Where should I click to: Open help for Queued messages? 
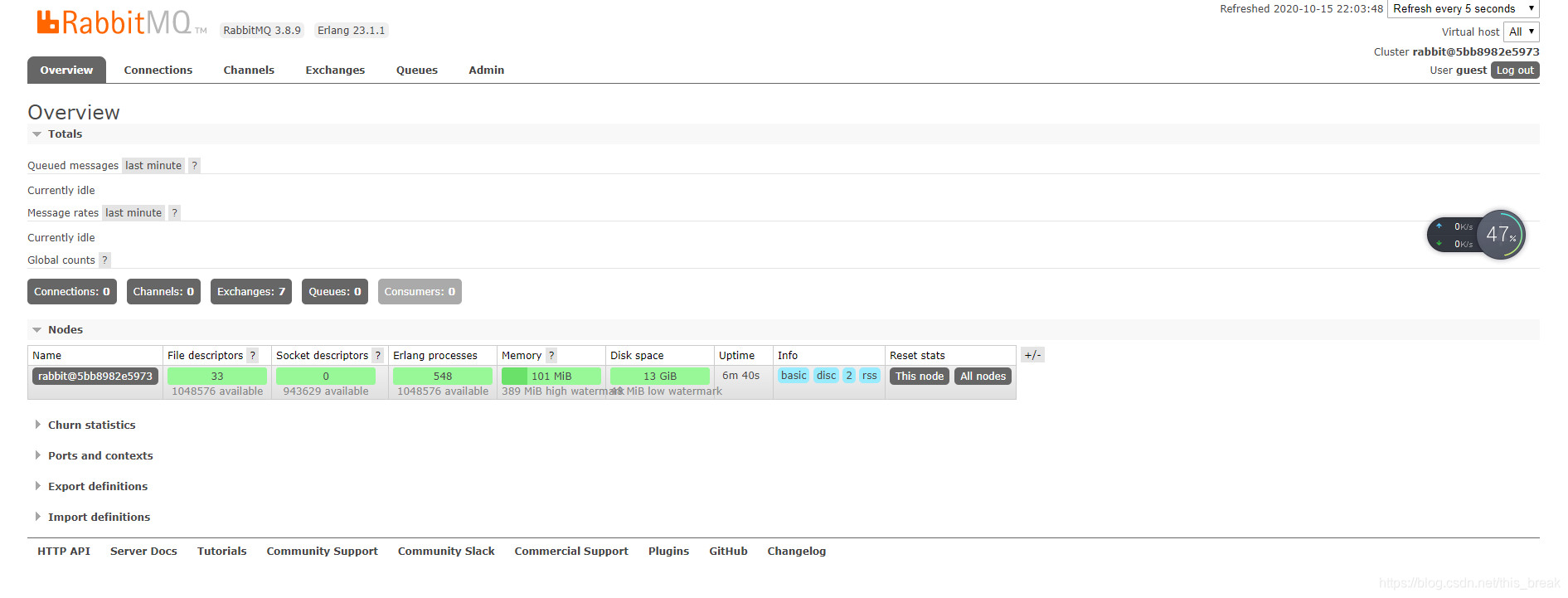[194, 166]
